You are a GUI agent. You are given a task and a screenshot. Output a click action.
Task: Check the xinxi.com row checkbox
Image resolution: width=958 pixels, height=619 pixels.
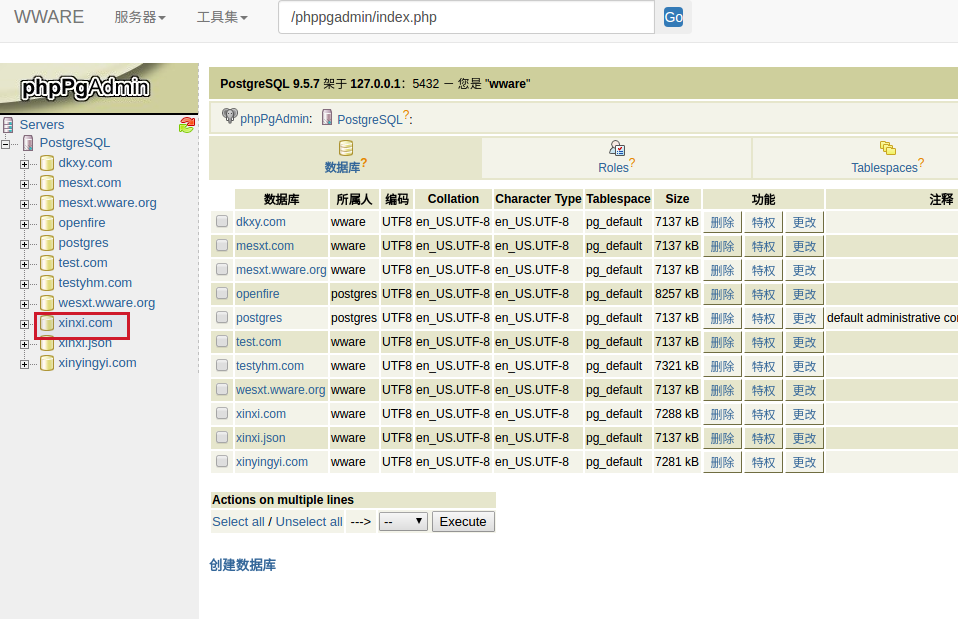point(222,413)
